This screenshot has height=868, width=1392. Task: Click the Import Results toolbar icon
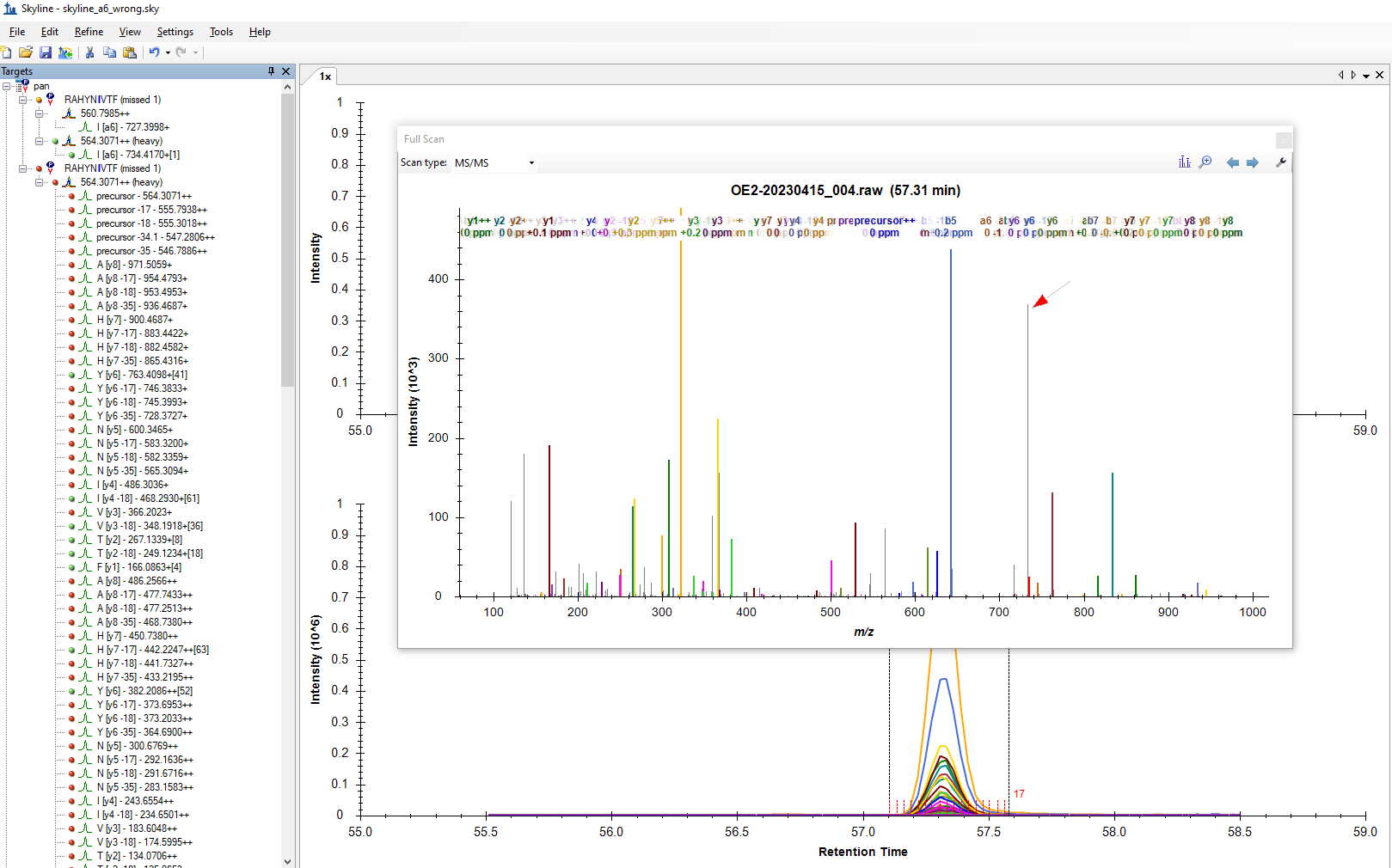coord(65,52)
